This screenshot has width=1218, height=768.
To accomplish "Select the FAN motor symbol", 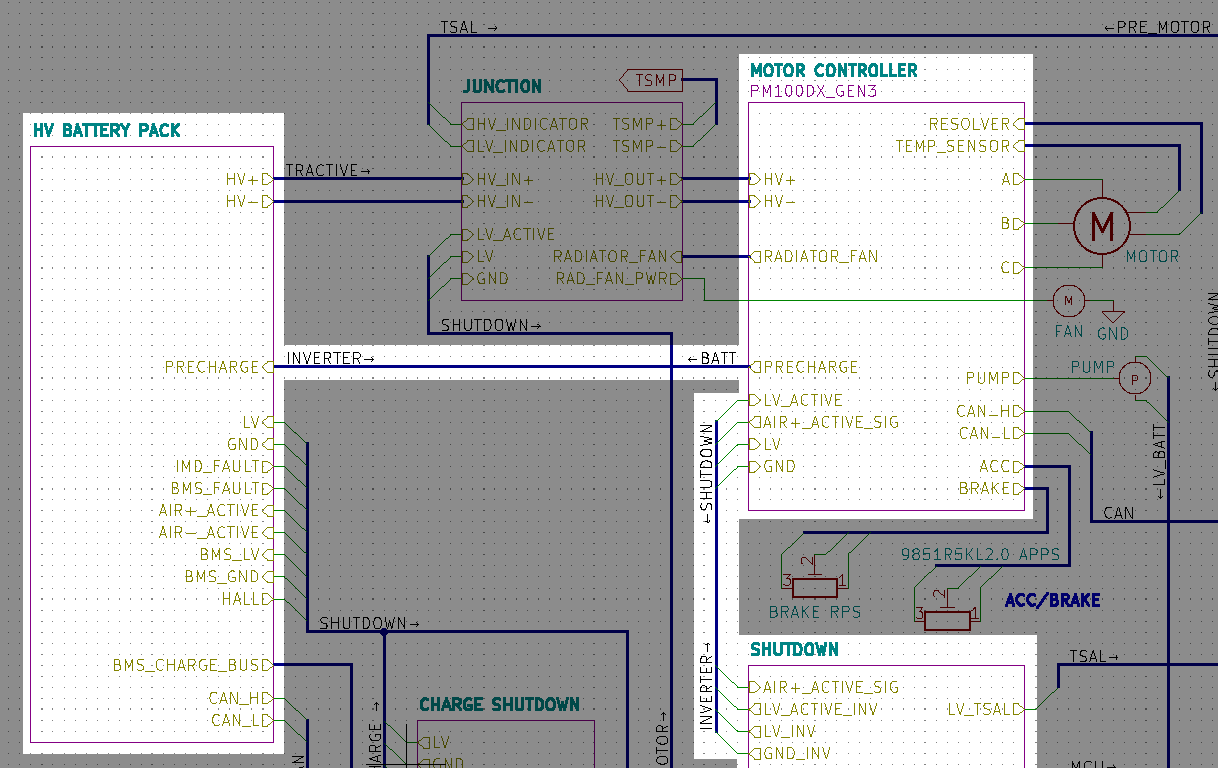I will tap(1068, 300).
